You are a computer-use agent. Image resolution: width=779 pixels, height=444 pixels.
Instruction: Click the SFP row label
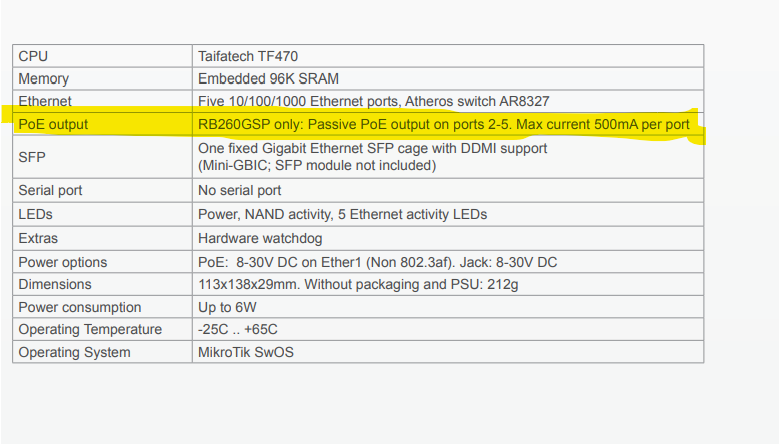point(31,157)
